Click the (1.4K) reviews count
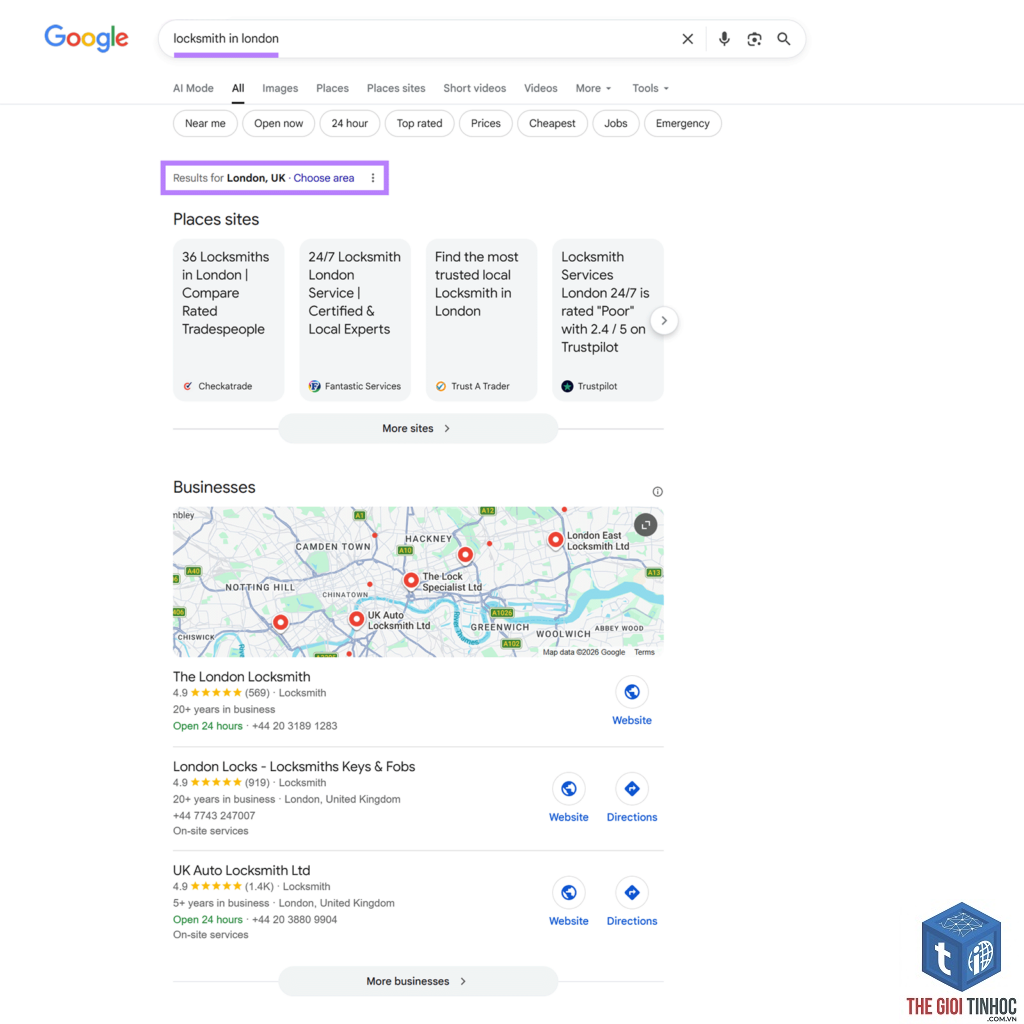This screenshot has width=1024, height=1024. [259, 886]
